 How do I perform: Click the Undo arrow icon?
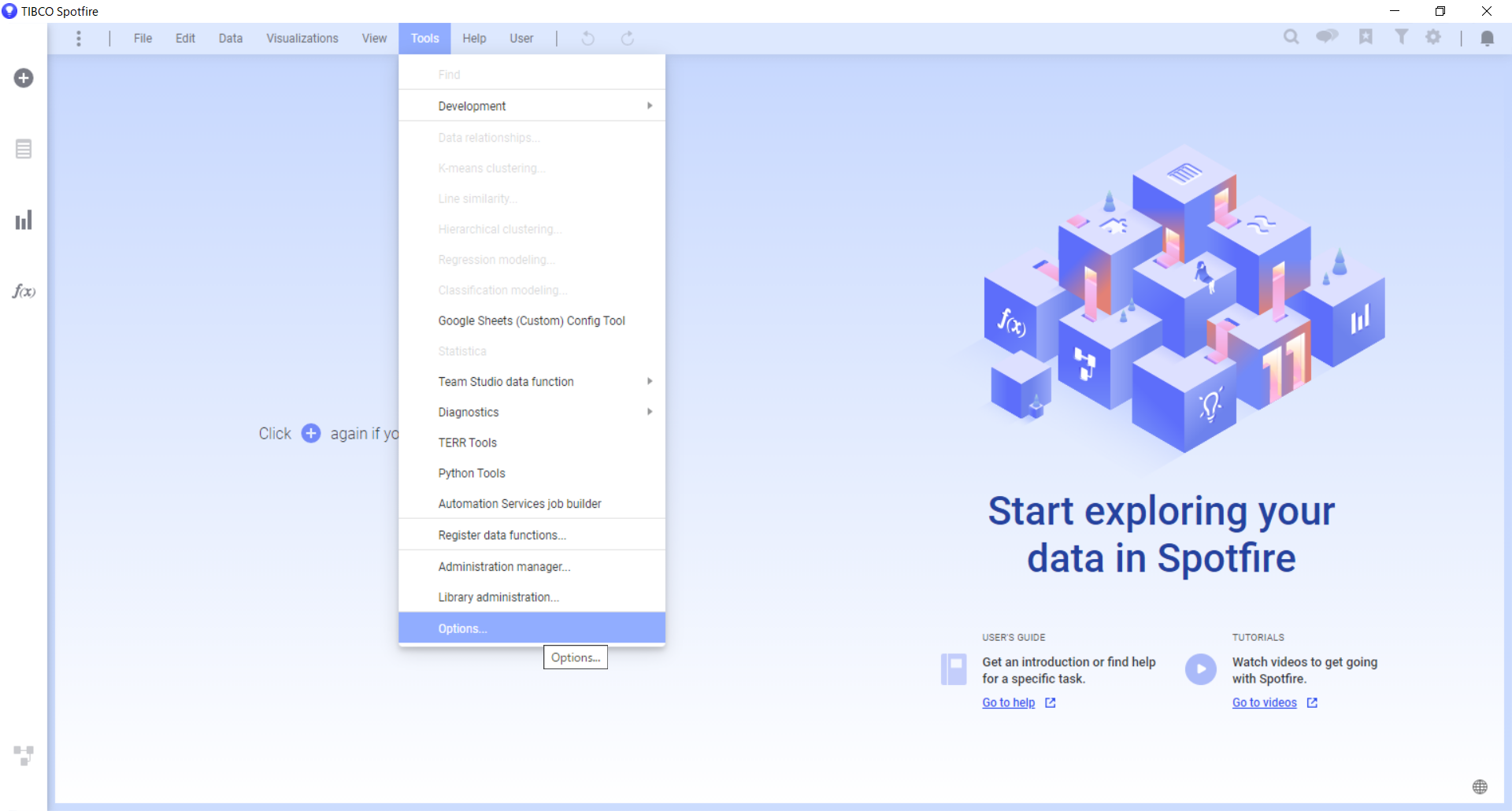588,39
